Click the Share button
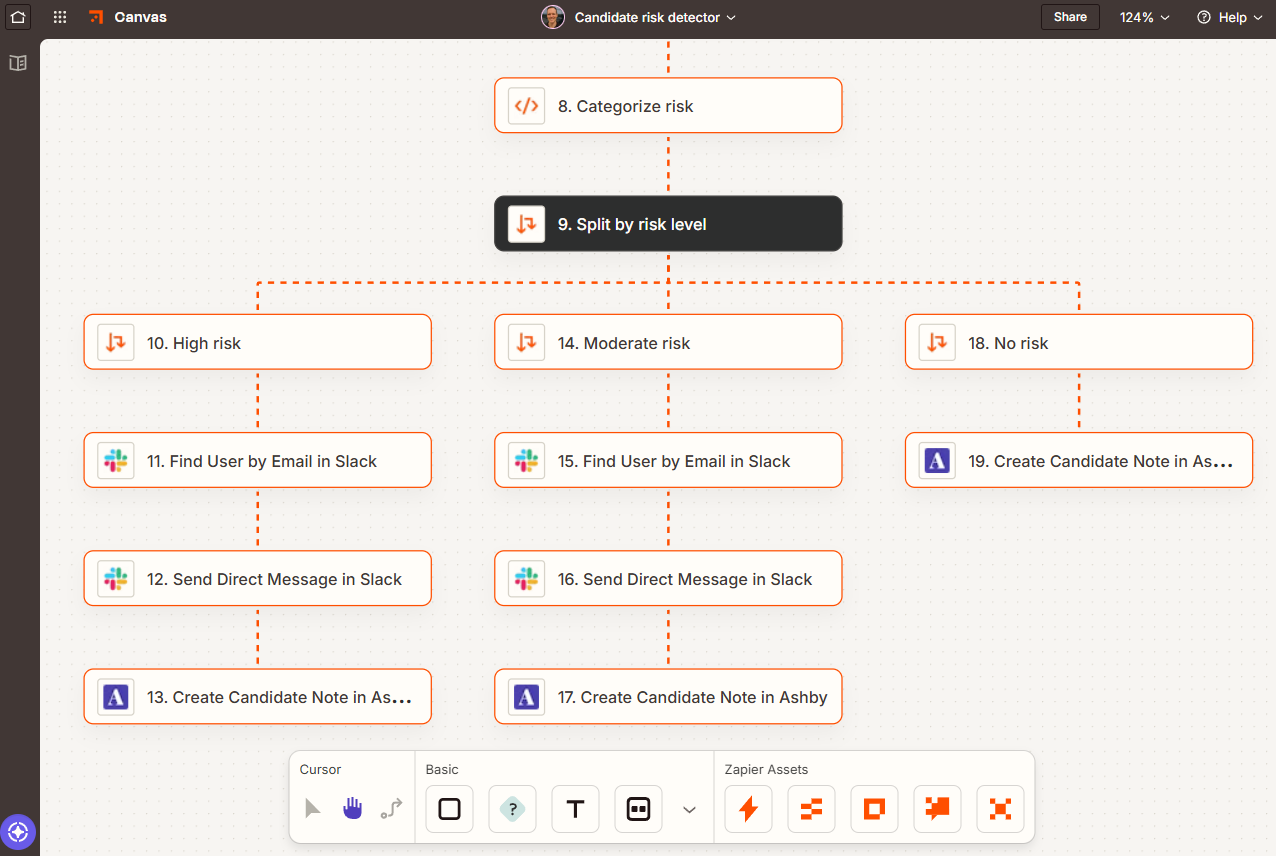This screenshot has width=1276, height=856. click(1070, 17)
